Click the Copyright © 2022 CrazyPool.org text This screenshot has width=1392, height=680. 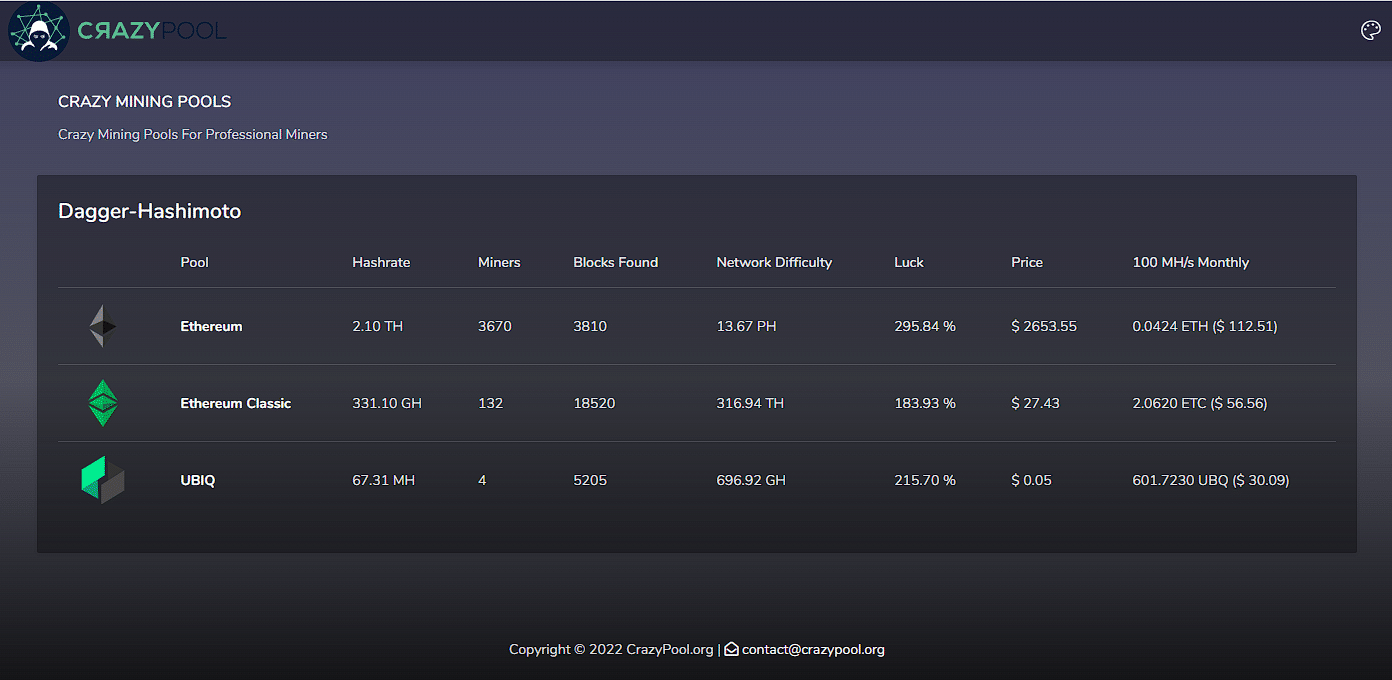coord(611,649)
